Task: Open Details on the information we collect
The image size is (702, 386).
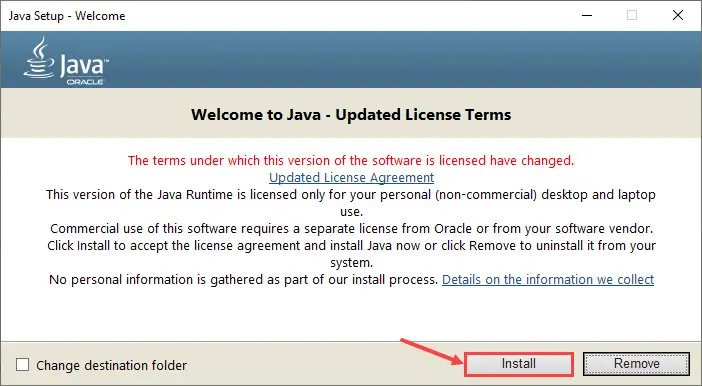Action: click(x=548, y=280)
